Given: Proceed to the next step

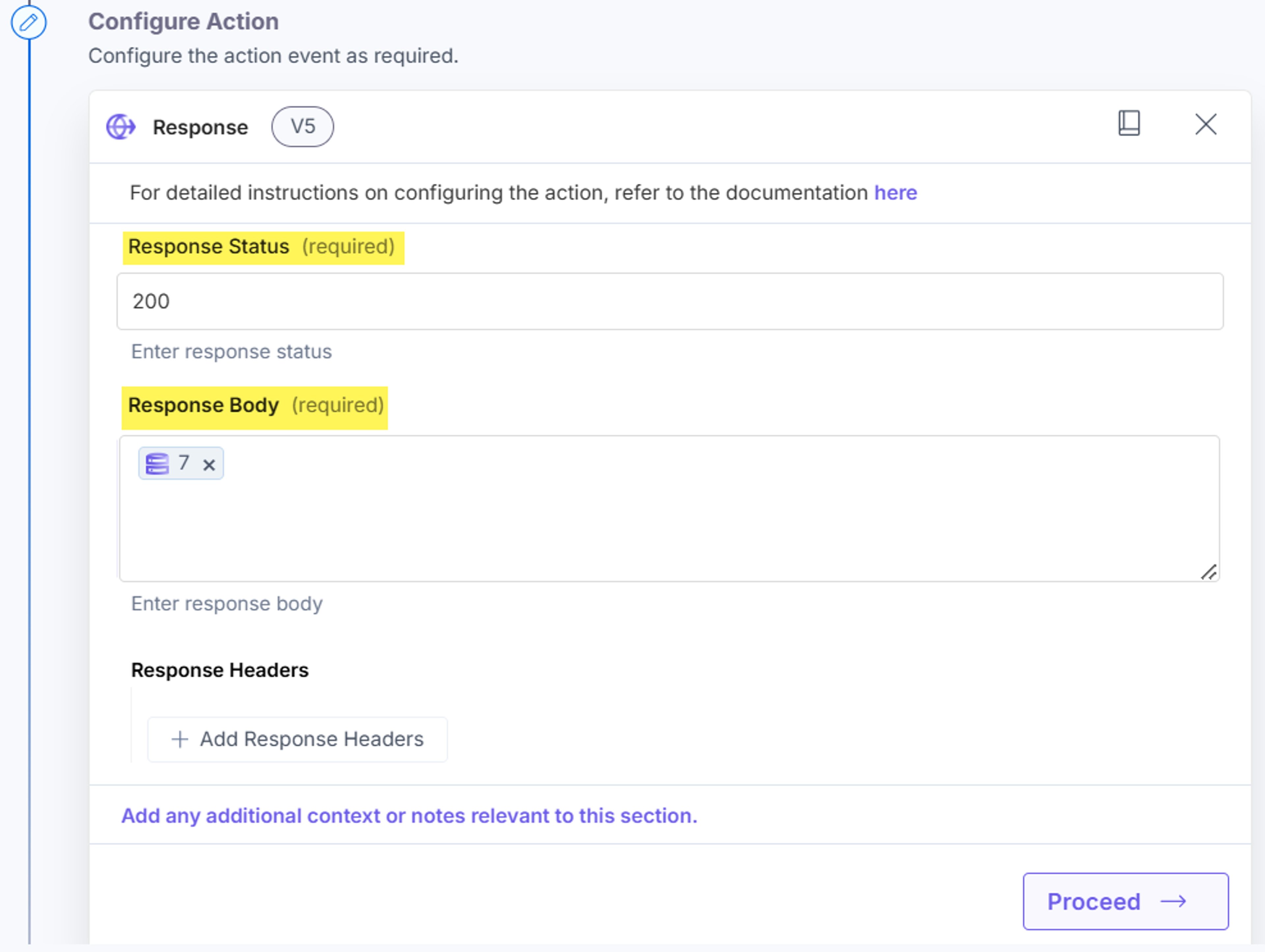Looking at the screenshot, I should click(1125, 901).
